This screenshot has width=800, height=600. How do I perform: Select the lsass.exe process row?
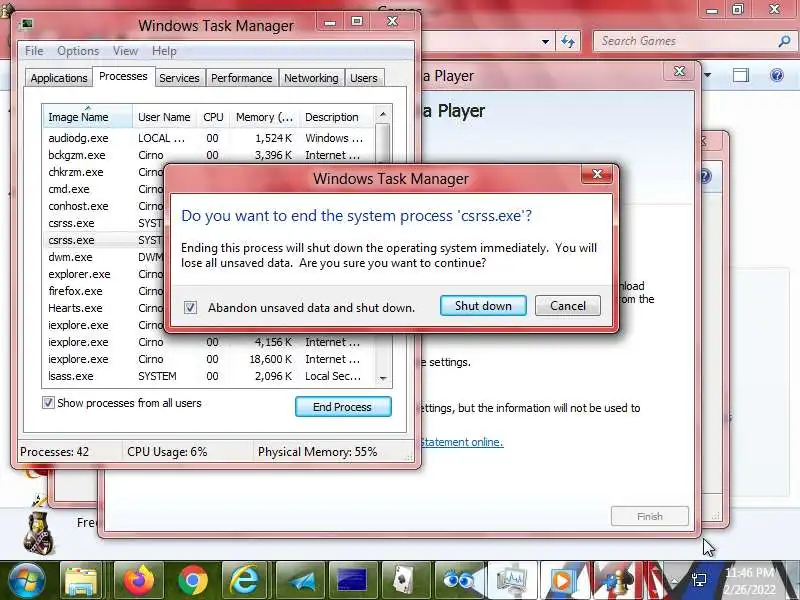[209, 376]
